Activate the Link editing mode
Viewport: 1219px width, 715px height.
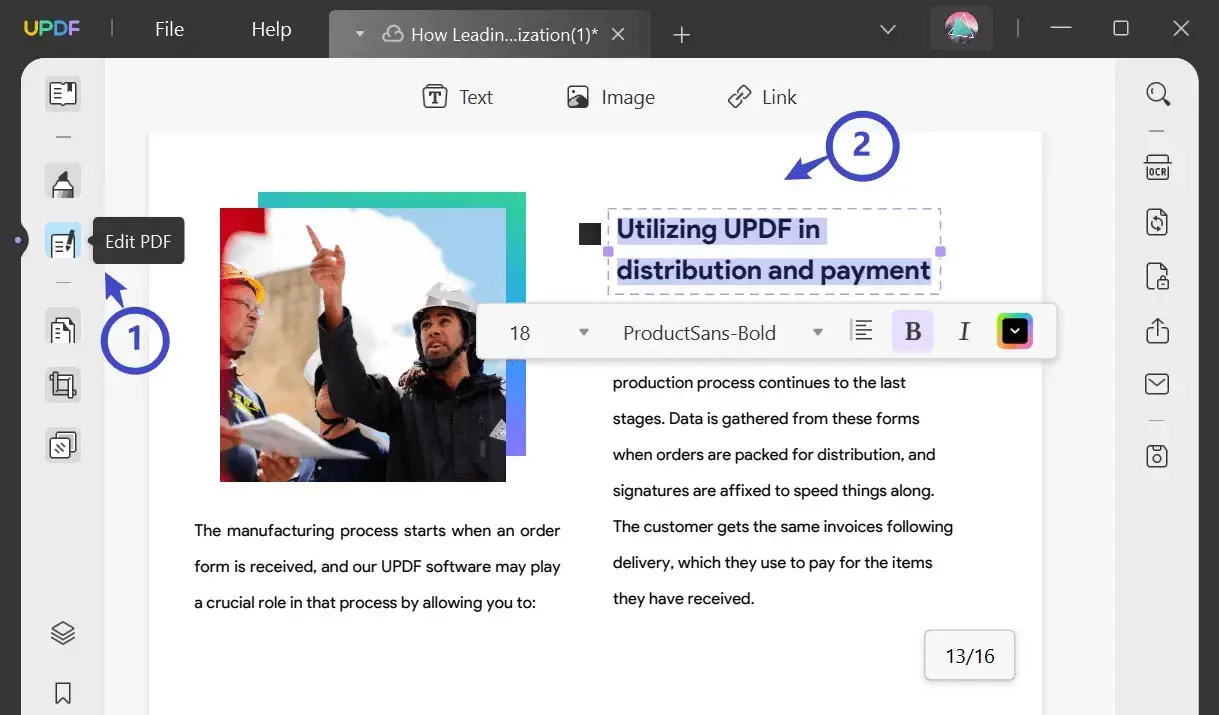(762, 97)
